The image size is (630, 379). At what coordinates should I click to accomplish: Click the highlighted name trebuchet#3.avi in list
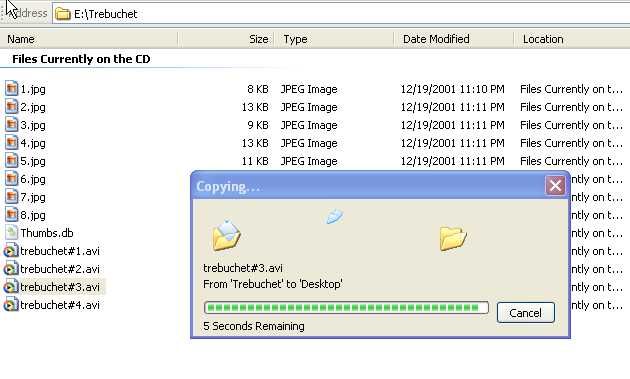pyautogui.click(x=60, y=287)
